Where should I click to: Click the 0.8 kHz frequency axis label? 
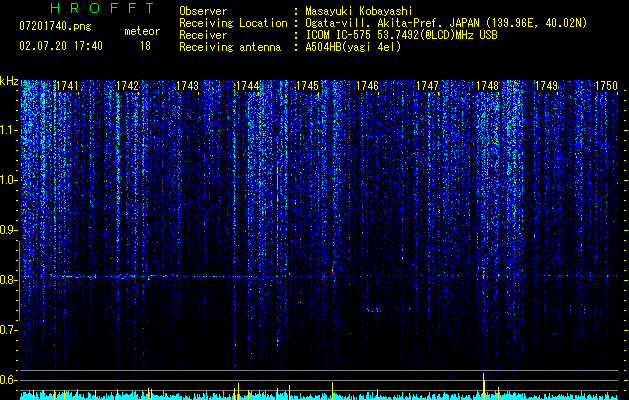(x=9, y=280)
